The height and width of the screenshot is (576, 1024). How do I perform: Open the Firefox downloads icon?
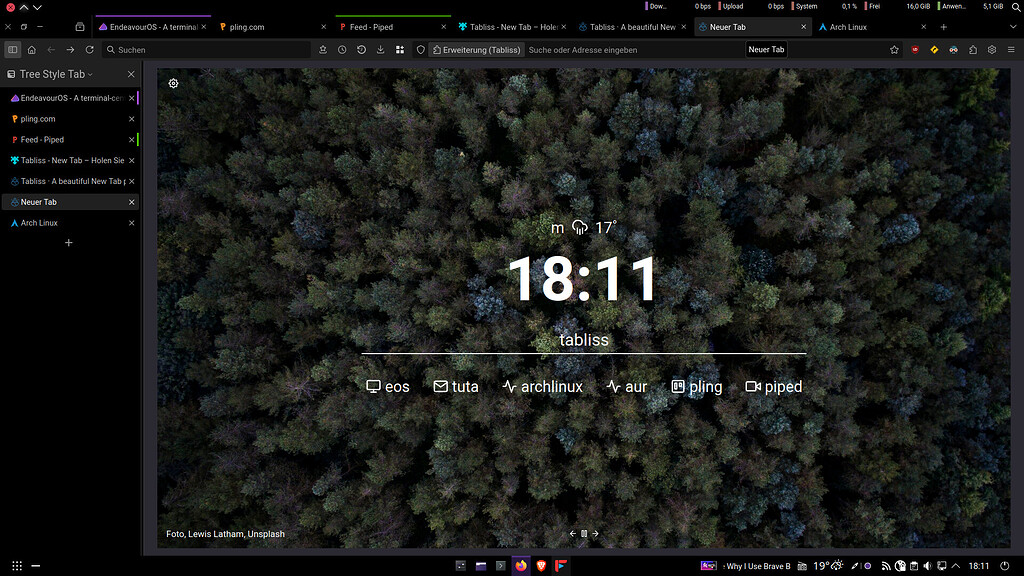[380, 49]
